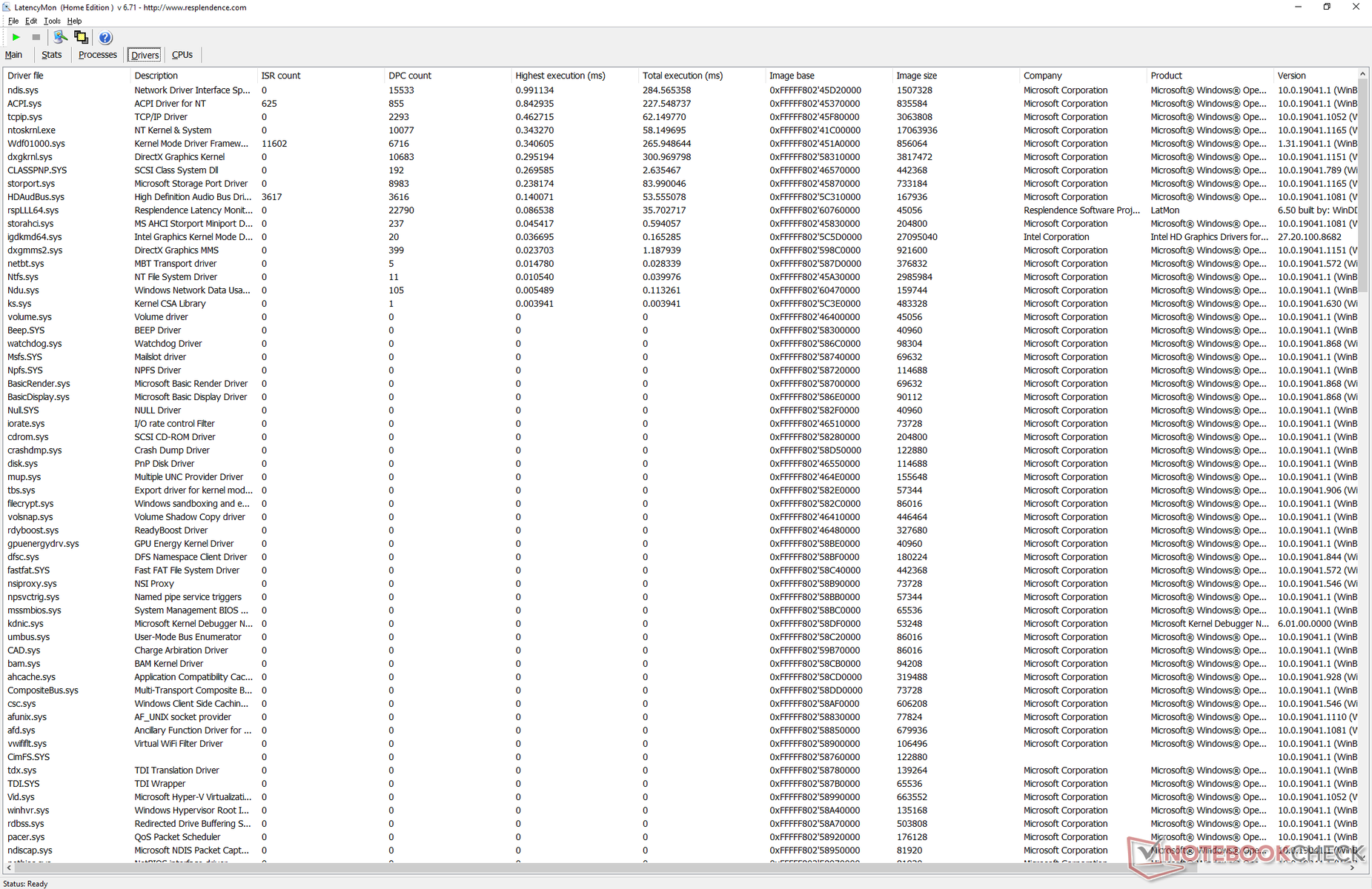This screenshot has height=889, width=1372.
Task: Click the 'Status: Ready' status bar text
Action: [x=25, y=883]
